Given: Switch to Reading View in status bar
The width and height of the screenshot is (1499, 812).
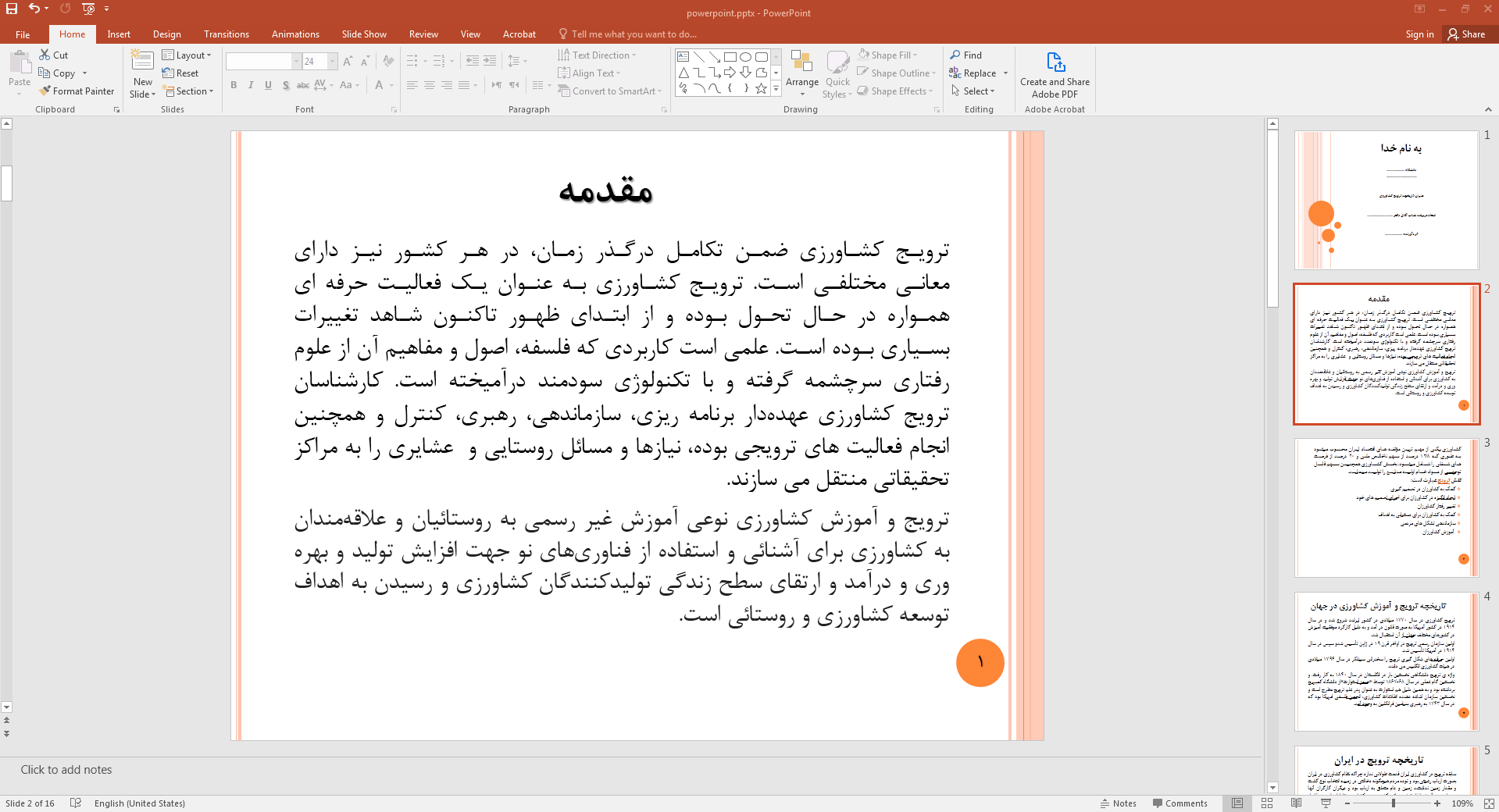Looking at the screenshot, I should pyautogui.click(x=1297, y=803).
